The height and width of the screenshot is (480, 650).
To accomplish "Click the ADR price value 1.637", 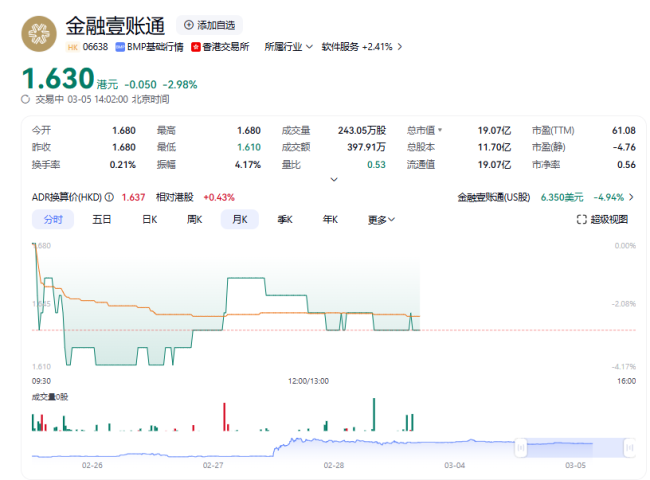I will tap(133, 197).
